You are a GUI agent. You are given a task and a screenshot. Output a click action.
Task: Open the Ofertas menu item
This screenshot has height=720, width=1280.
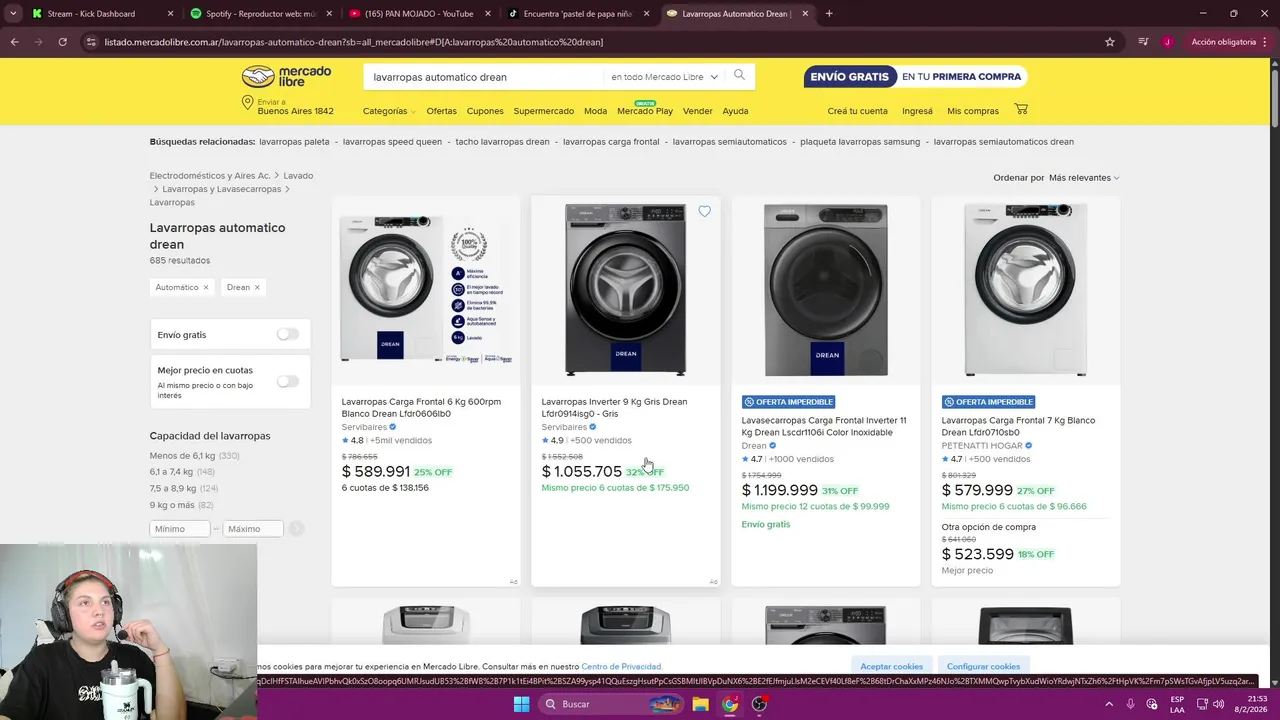tap(441, 111)
